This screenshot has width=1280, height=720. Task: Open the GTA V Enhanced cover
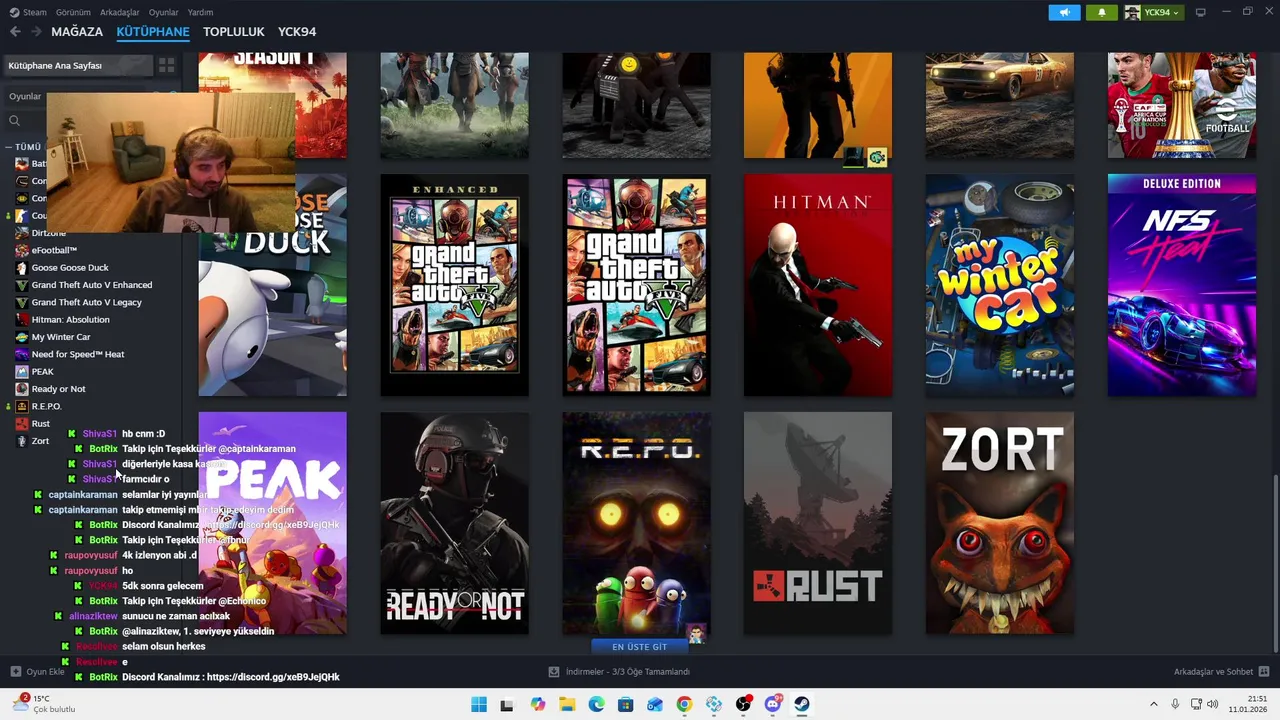[x=454, y=285]
